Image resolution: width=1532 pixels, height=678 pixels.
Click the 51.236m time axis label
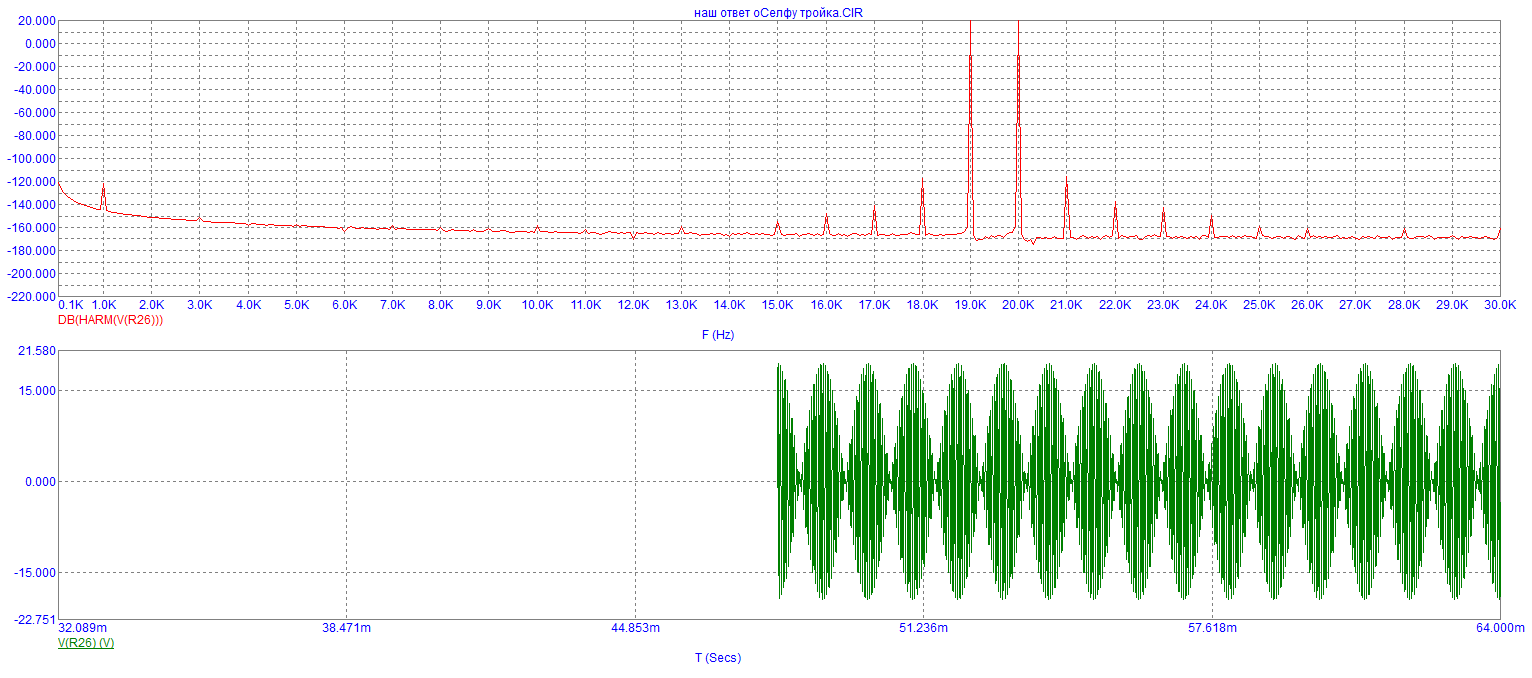(x=923, y=628)
